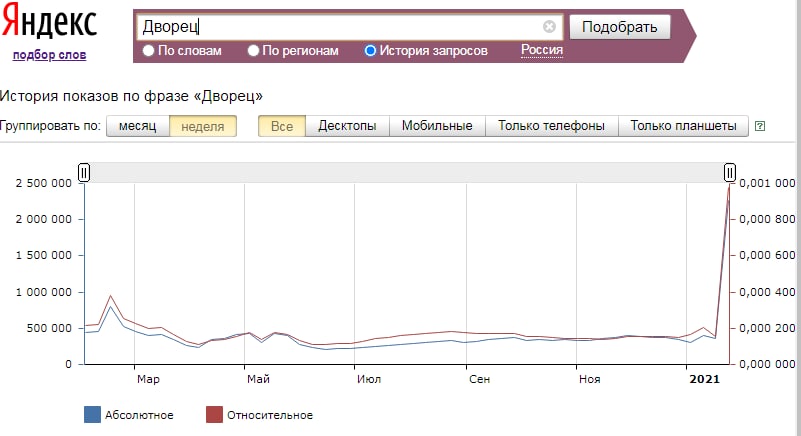The height and width of the screenshot is (436, 801).
Task: Click the 'Относительное' legend label
Action: [270, 415]
